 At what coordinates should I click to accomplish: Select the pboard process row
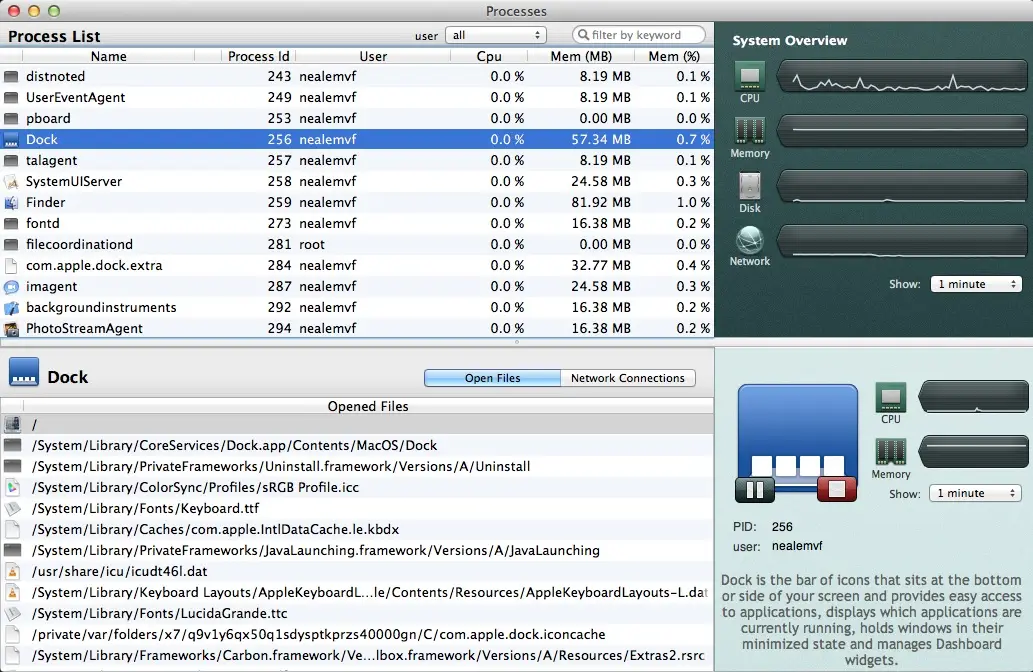pyautogui.click(x=357, y=119)
